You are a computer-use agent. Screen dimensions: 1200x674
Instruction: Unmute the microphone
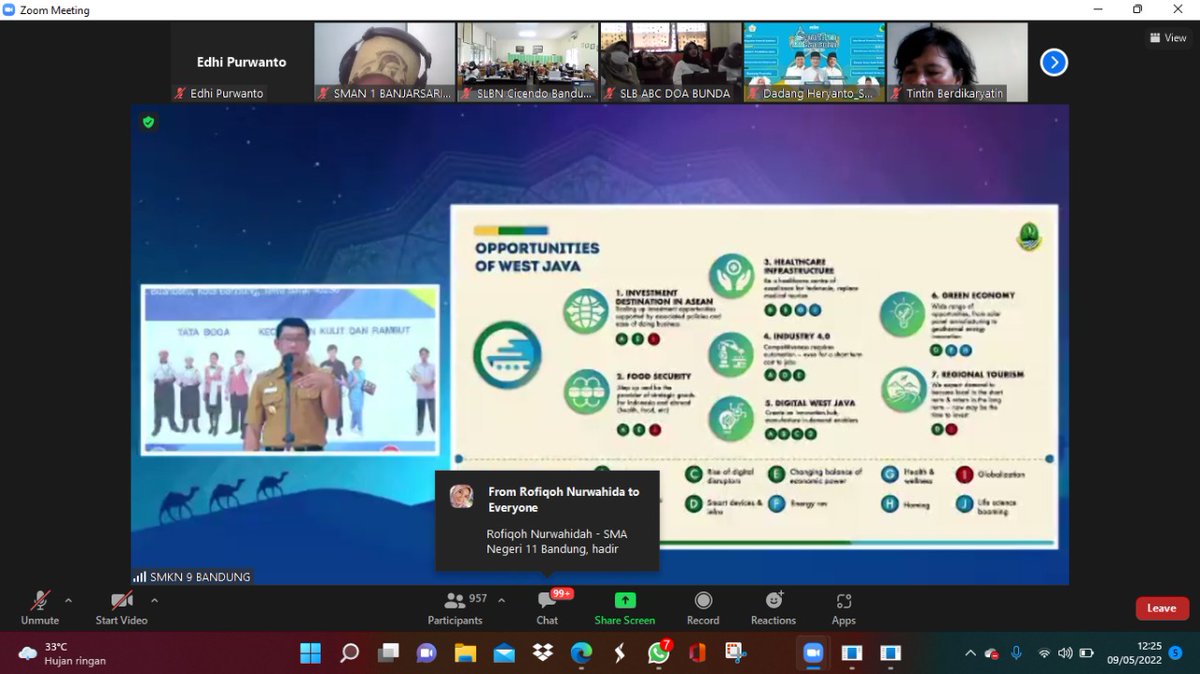40,607
